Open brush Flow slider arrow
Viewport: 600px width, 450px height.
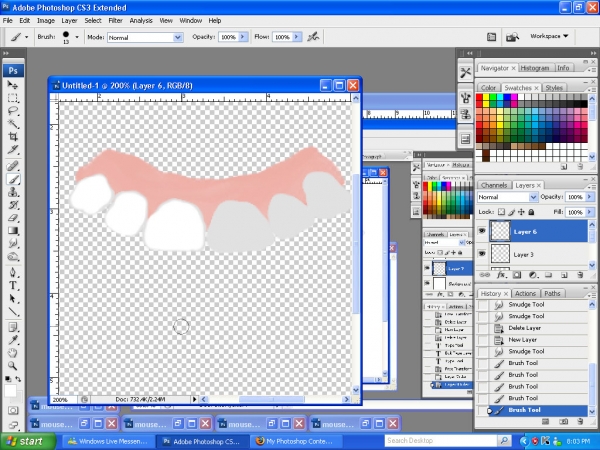click(297, 37)
